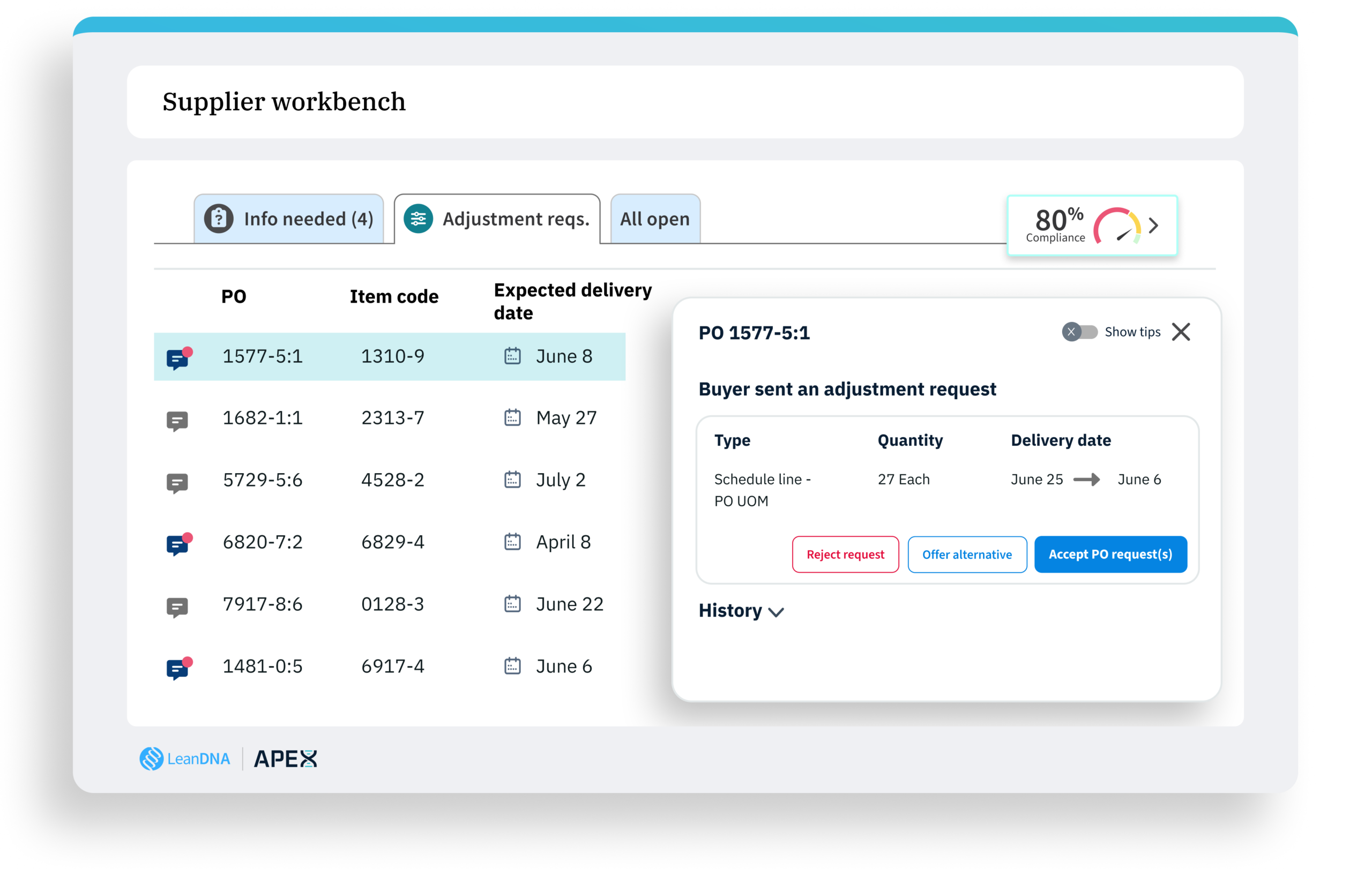Click the new delivery date June 6 in panel
The height and width of the screenshot is (869, 1372).
coord(1139,480)
